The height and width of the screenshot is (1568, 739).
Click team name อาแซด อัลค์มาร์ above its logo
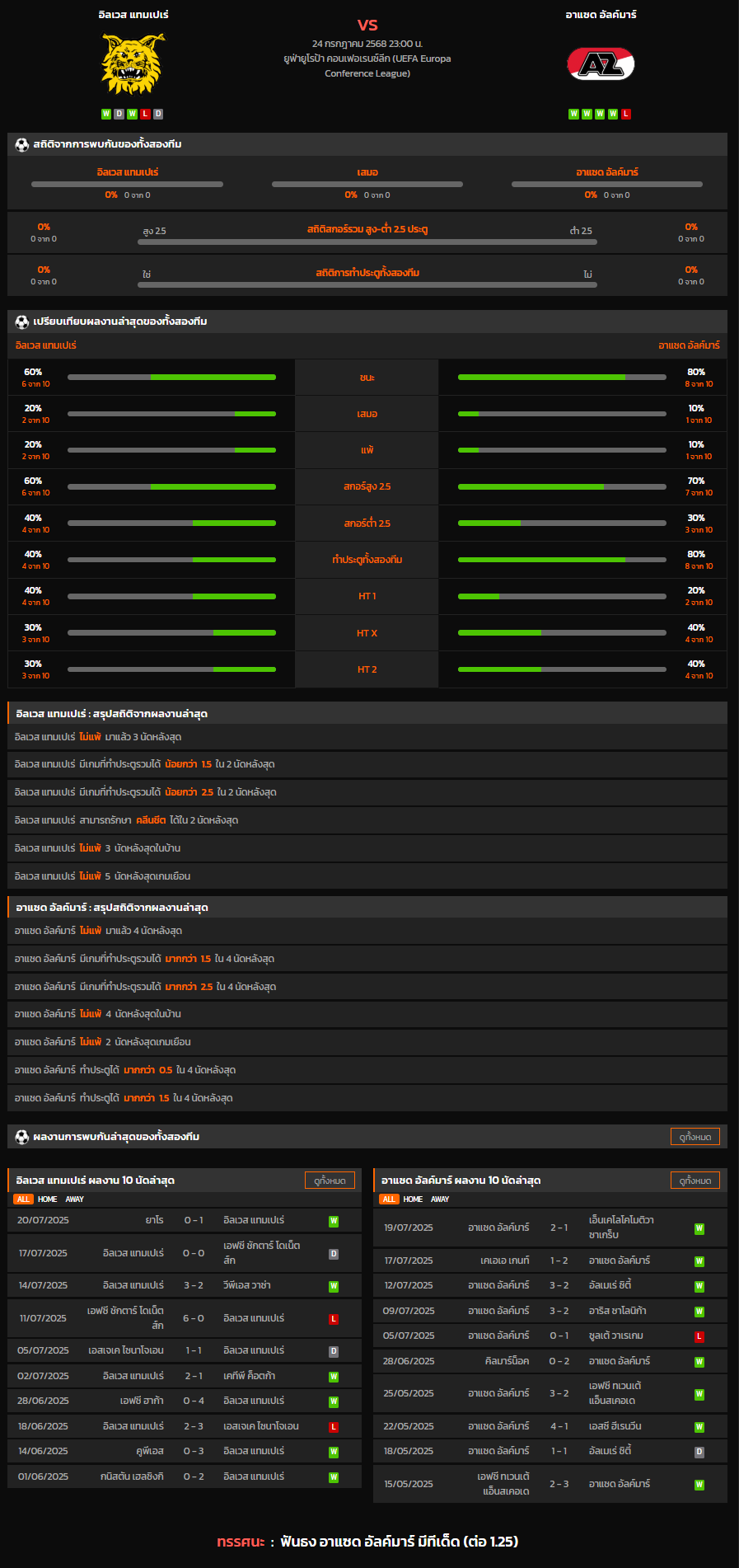tap(601, 15)
